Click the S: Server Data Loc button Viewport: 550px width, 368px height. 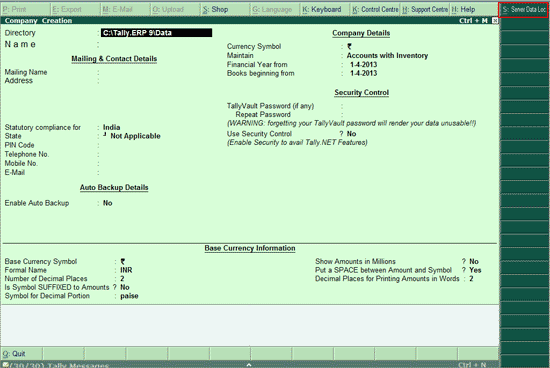pyautogui.click(x=524, y=9)
